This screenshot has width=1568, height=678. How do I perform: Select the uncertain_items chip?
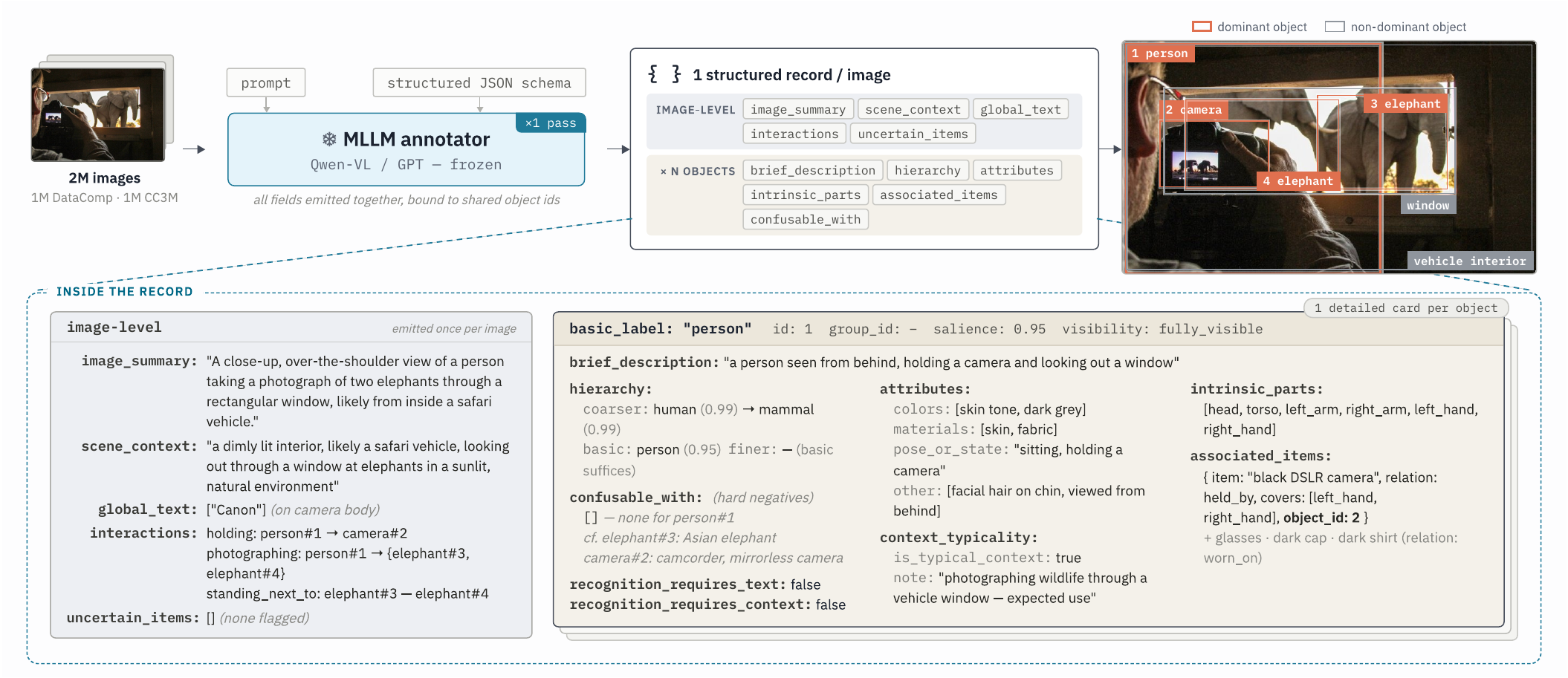click(x=913, y=134)
